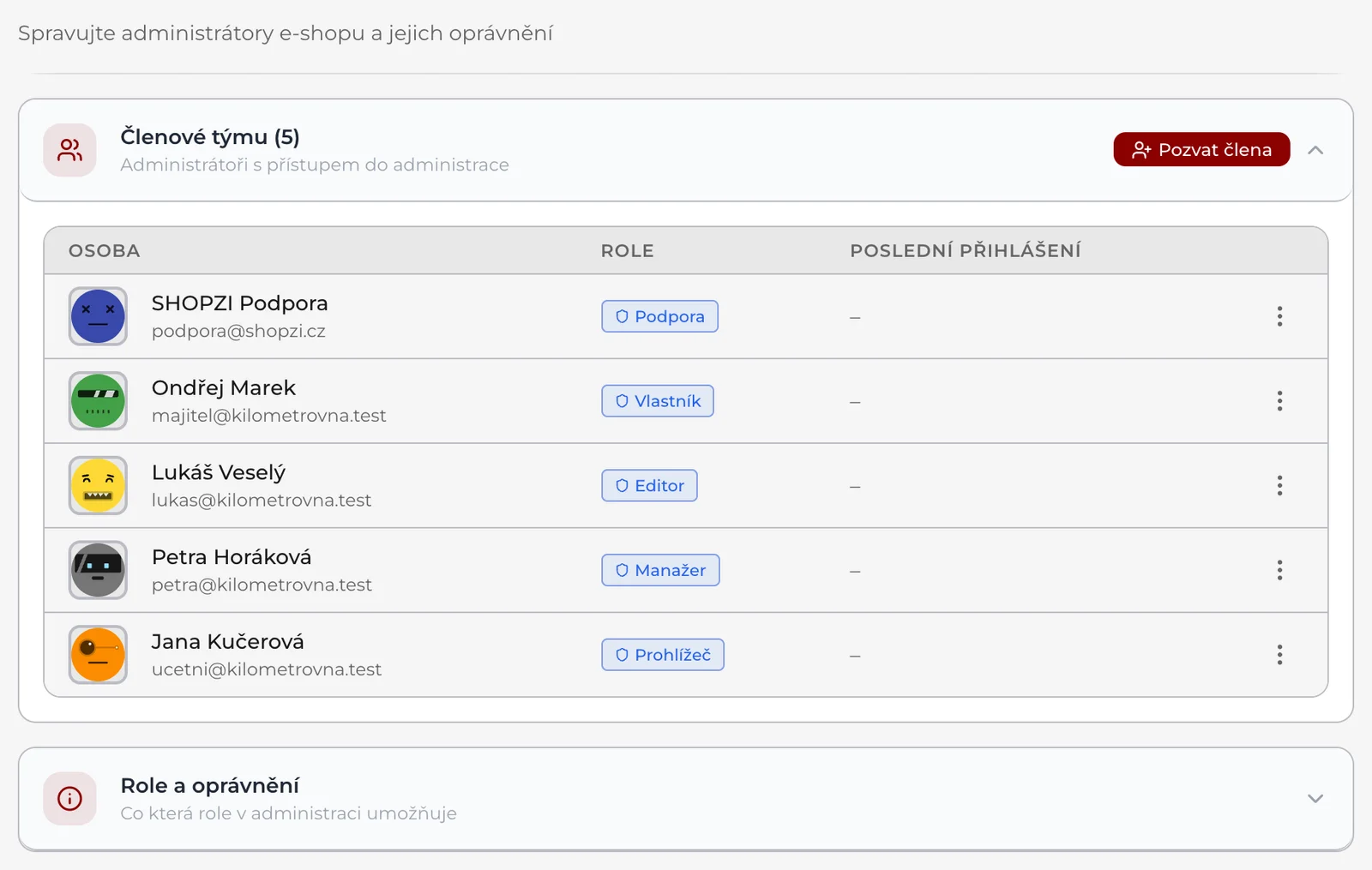Click the shield icon in Vlastník badge
Viewport: 1372px width, 870px height.
coord(622,401)
